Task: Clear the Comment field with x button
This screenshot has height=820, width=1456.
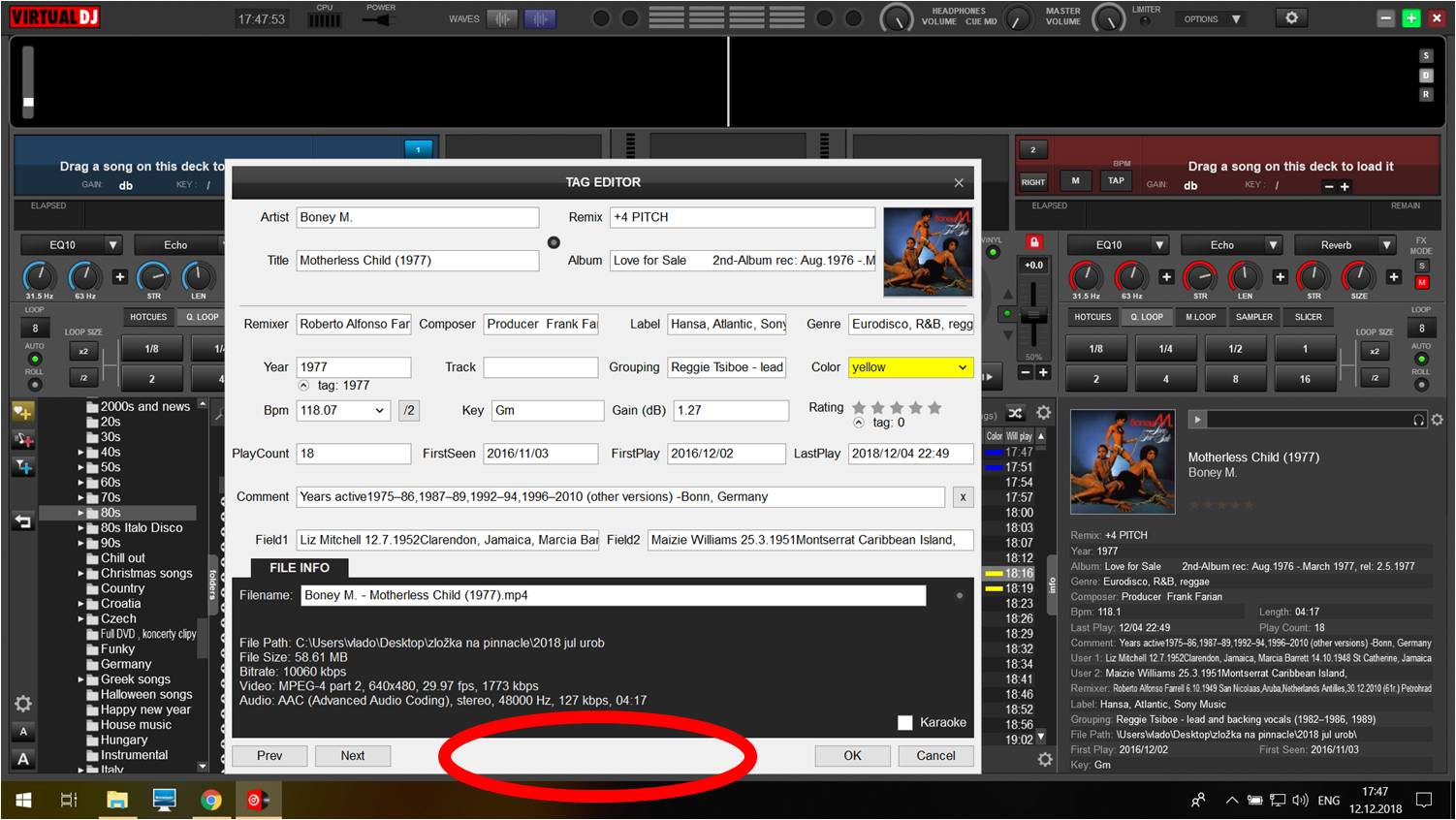Action: tap(963, 497)
